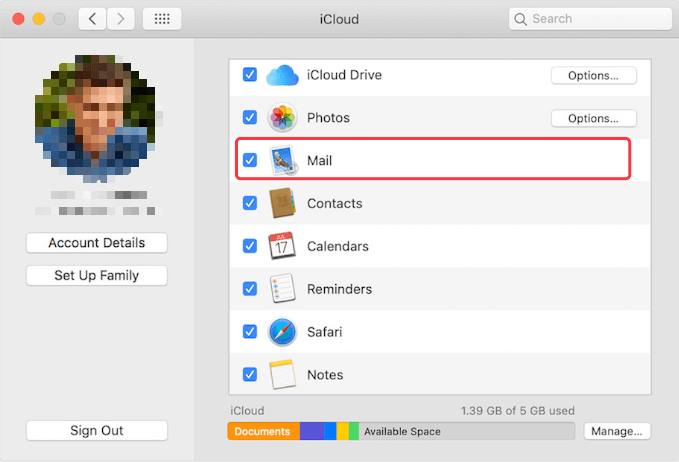Click the Mail stamp icon
The width and height of the screenshot is (679, 462).
click(x=284, y=160)
